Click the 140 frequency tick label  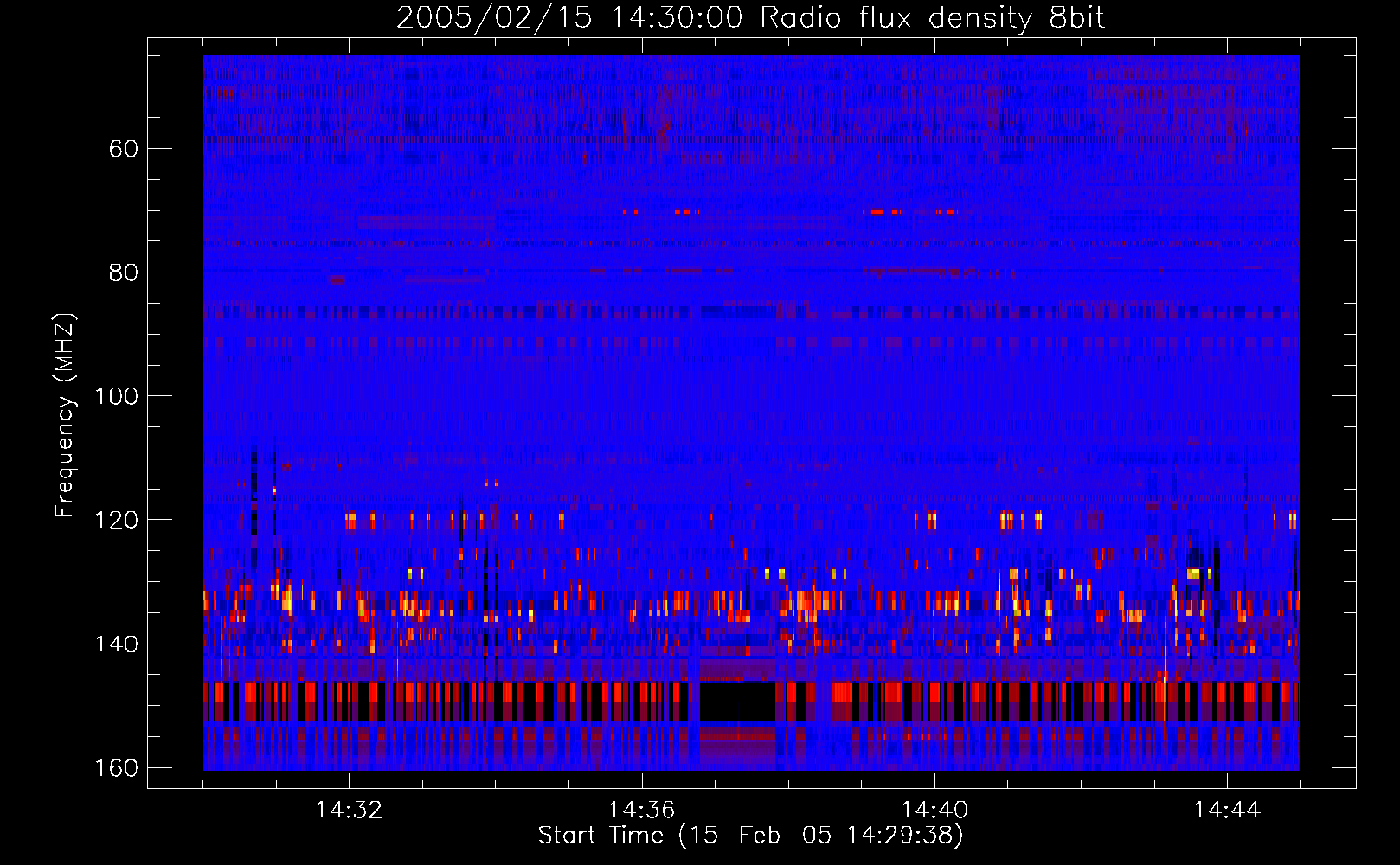pyautogui.click(x=116, y=644)
